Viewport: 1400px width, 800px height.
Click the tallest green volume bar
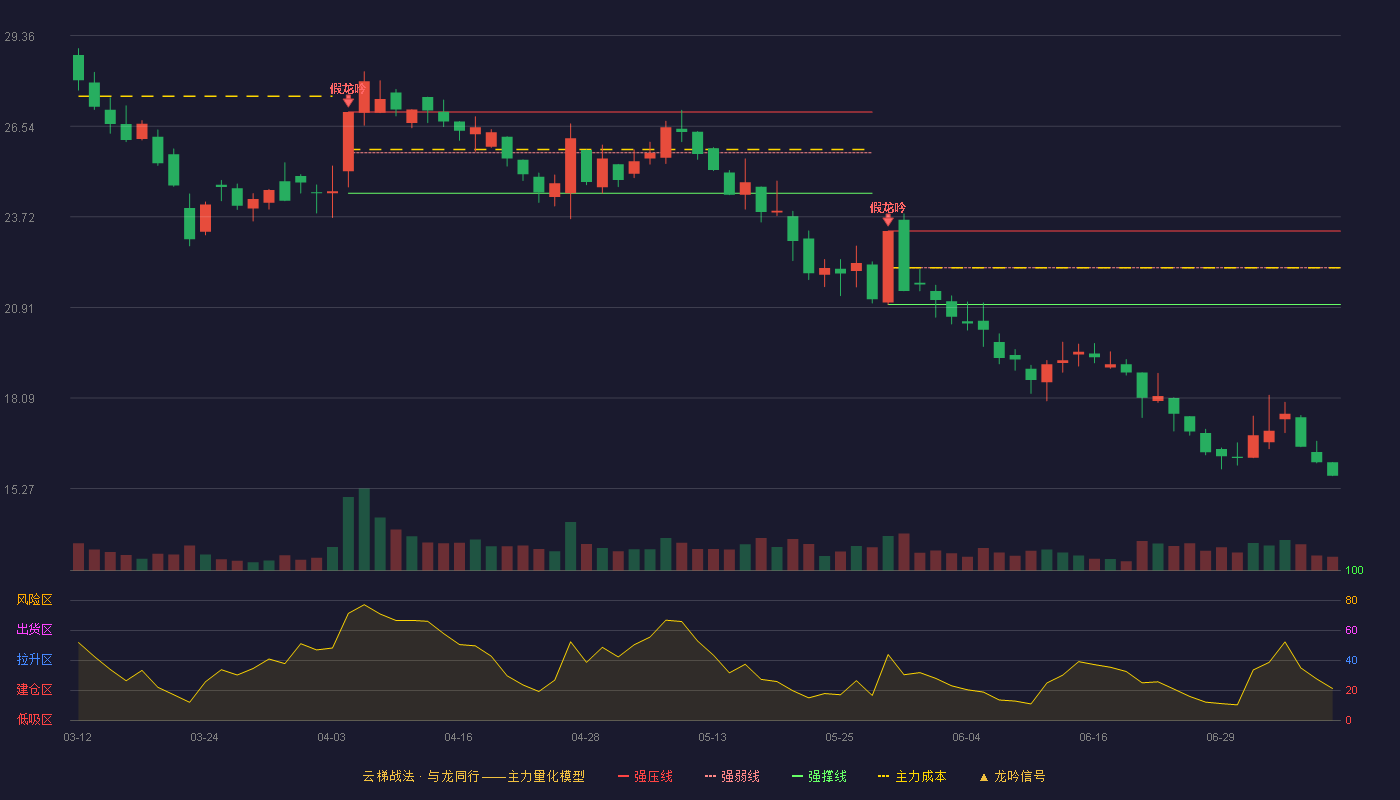(x=364, y=530)
